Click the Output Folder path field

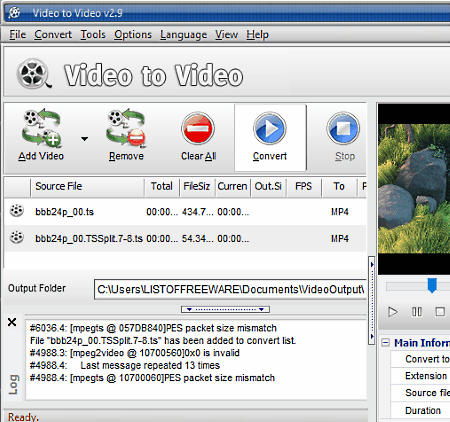230,289
